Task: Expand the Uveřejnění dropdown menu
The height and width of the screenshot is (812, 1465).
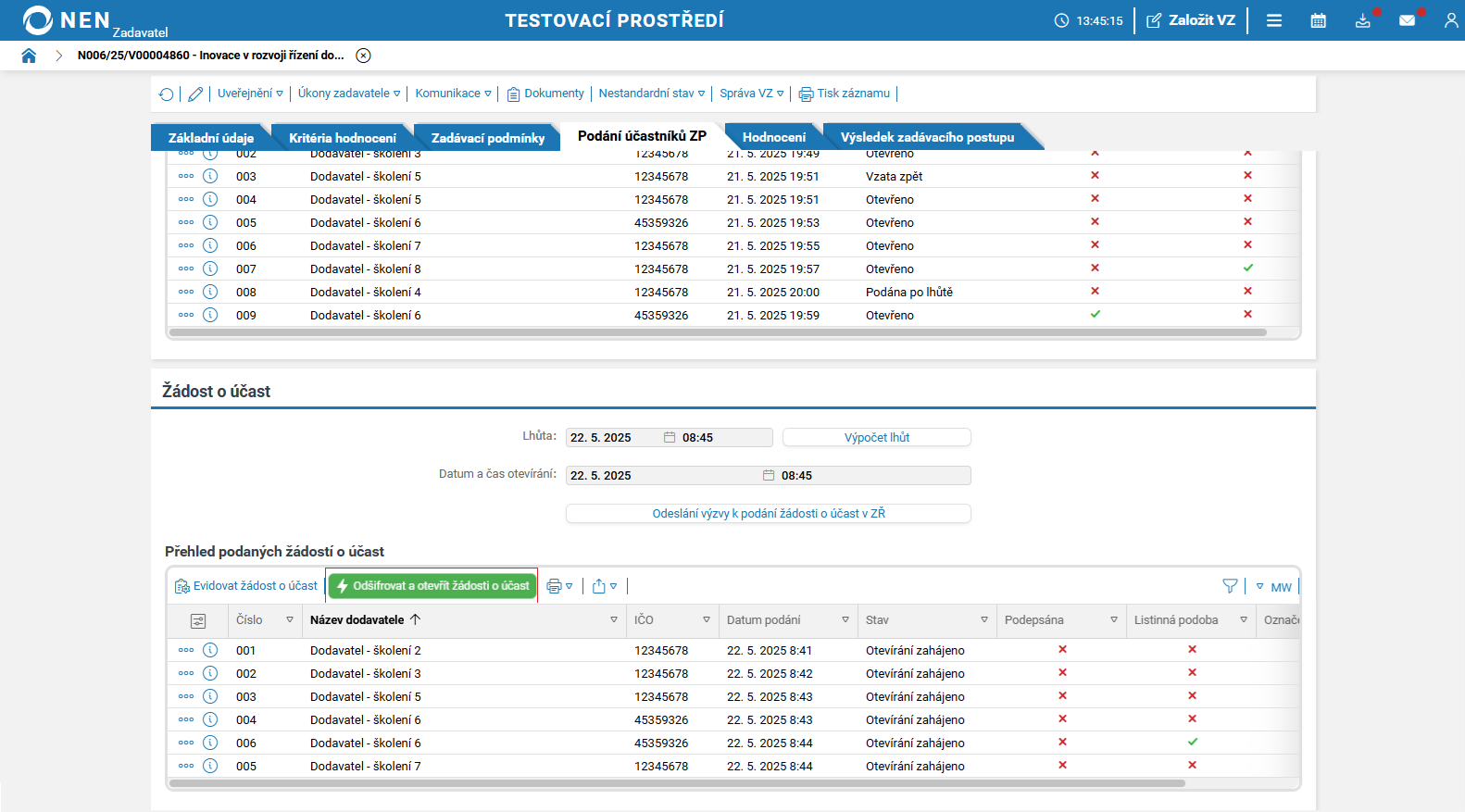Action: tap(250, 94)
